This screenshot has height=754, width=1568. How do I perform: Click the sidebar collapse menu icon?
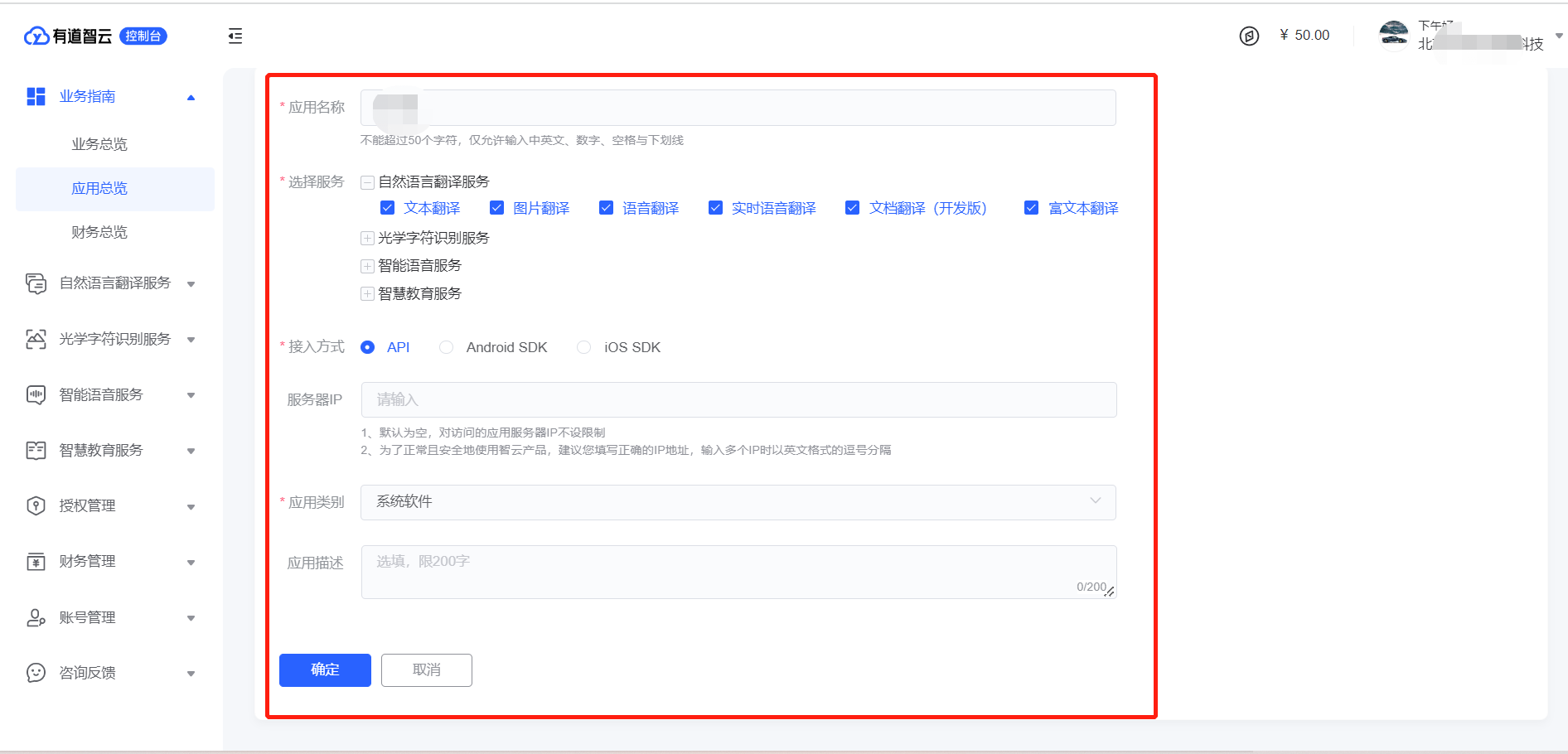click(x=235, y=36)
